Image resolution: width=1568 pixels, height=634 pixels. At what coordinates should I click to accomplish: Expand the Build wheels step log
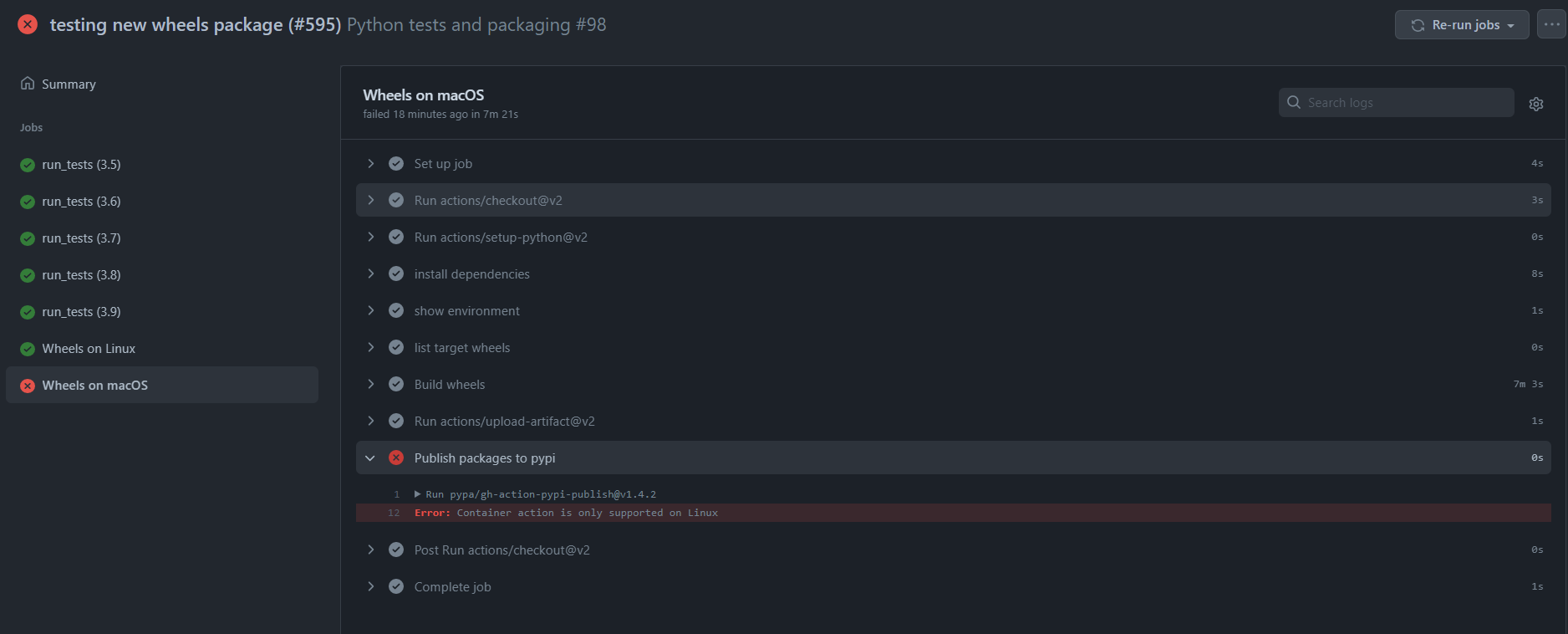(372, 384)
